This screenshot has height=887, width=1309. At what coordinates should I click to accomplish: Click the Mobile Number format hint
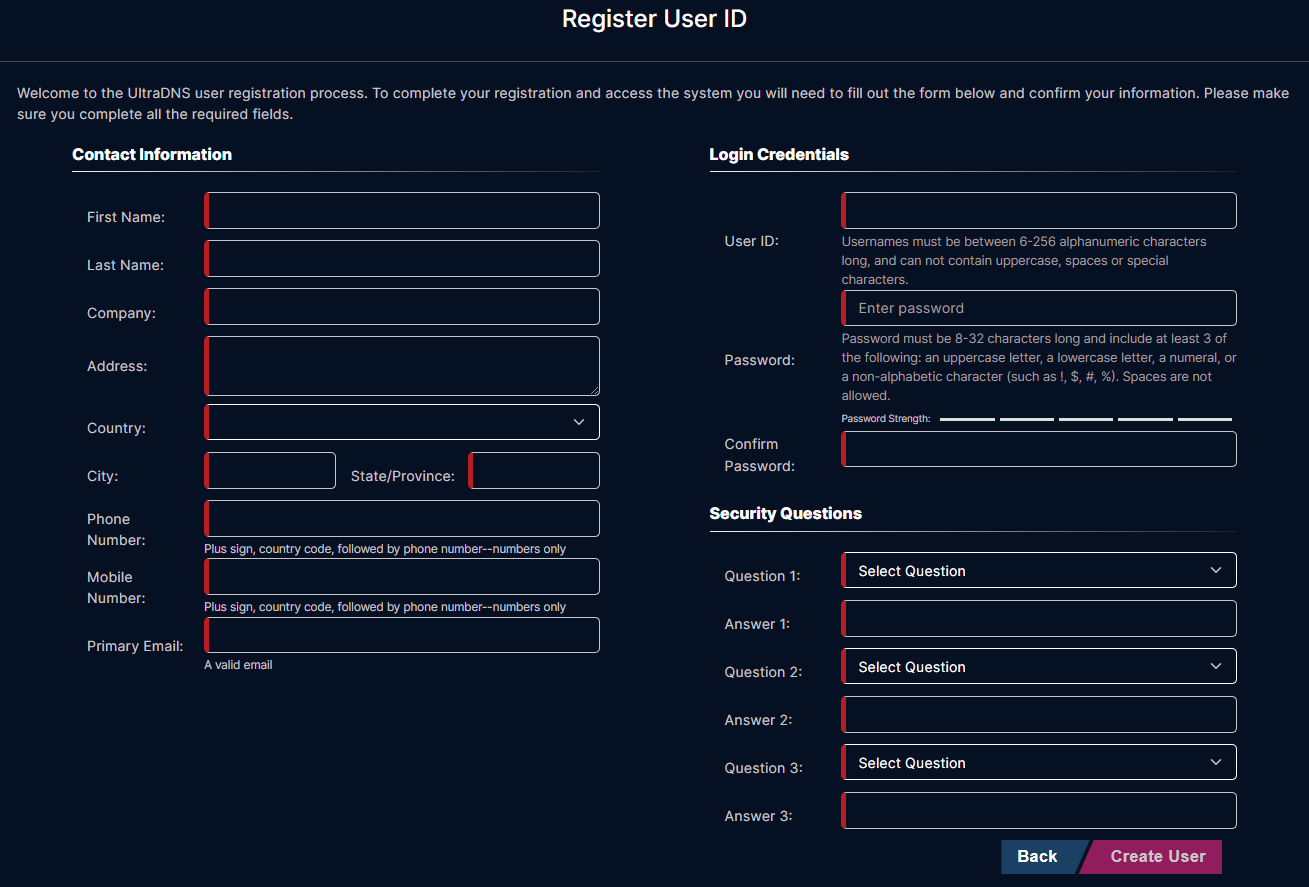pos(385,607)
